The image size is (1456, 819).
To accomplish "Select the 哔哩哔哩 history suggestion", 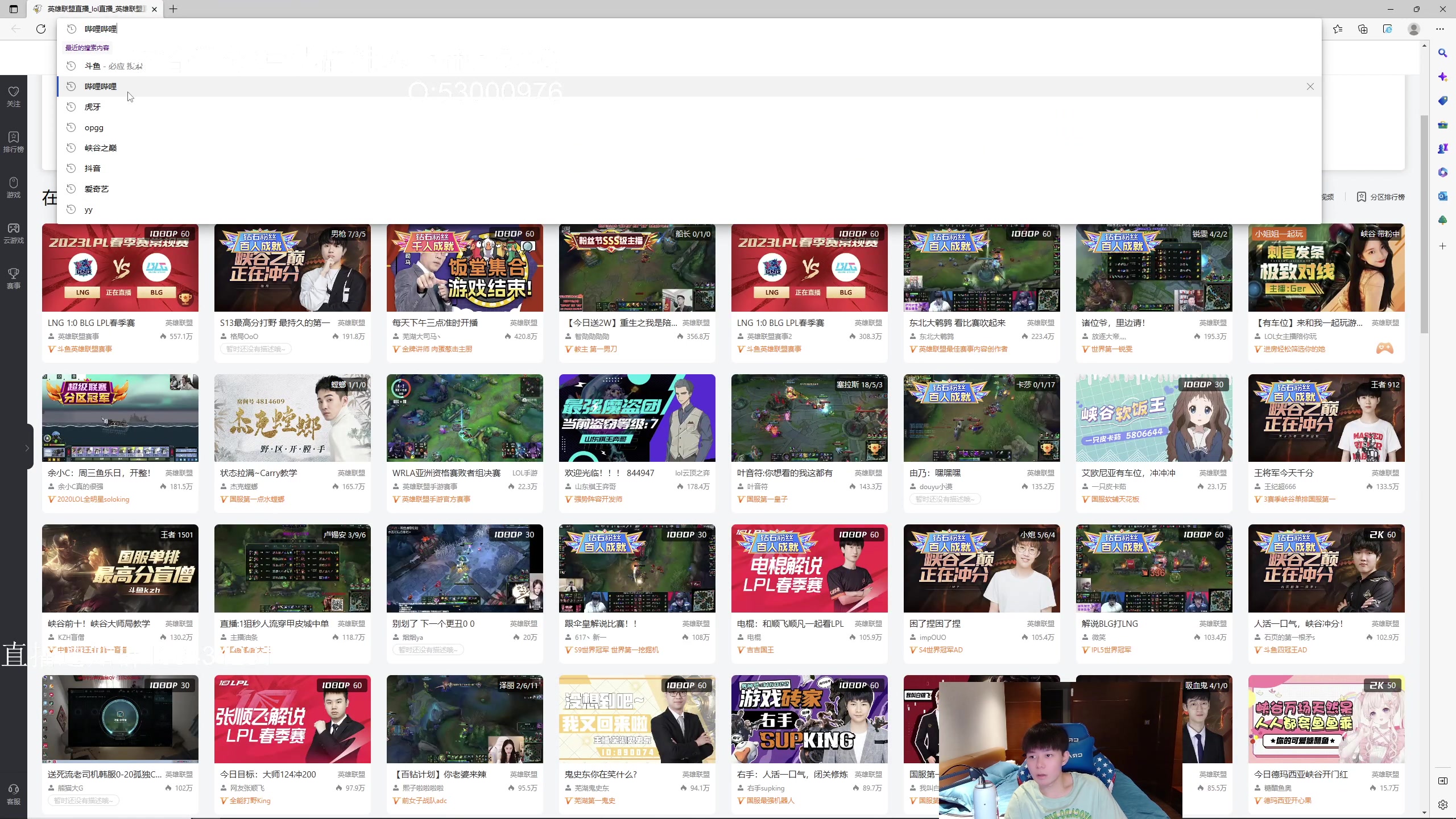I will tap(689, 86).
